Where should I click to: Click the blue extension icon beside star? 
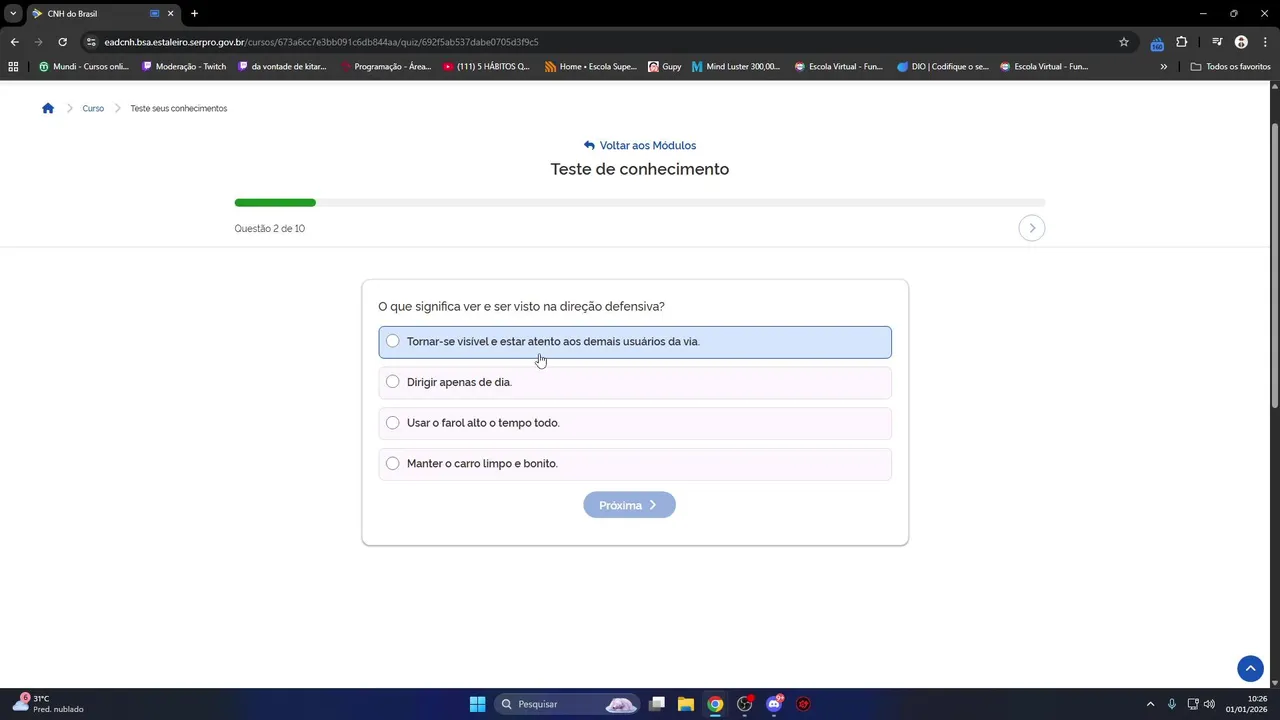point(1157,43)
